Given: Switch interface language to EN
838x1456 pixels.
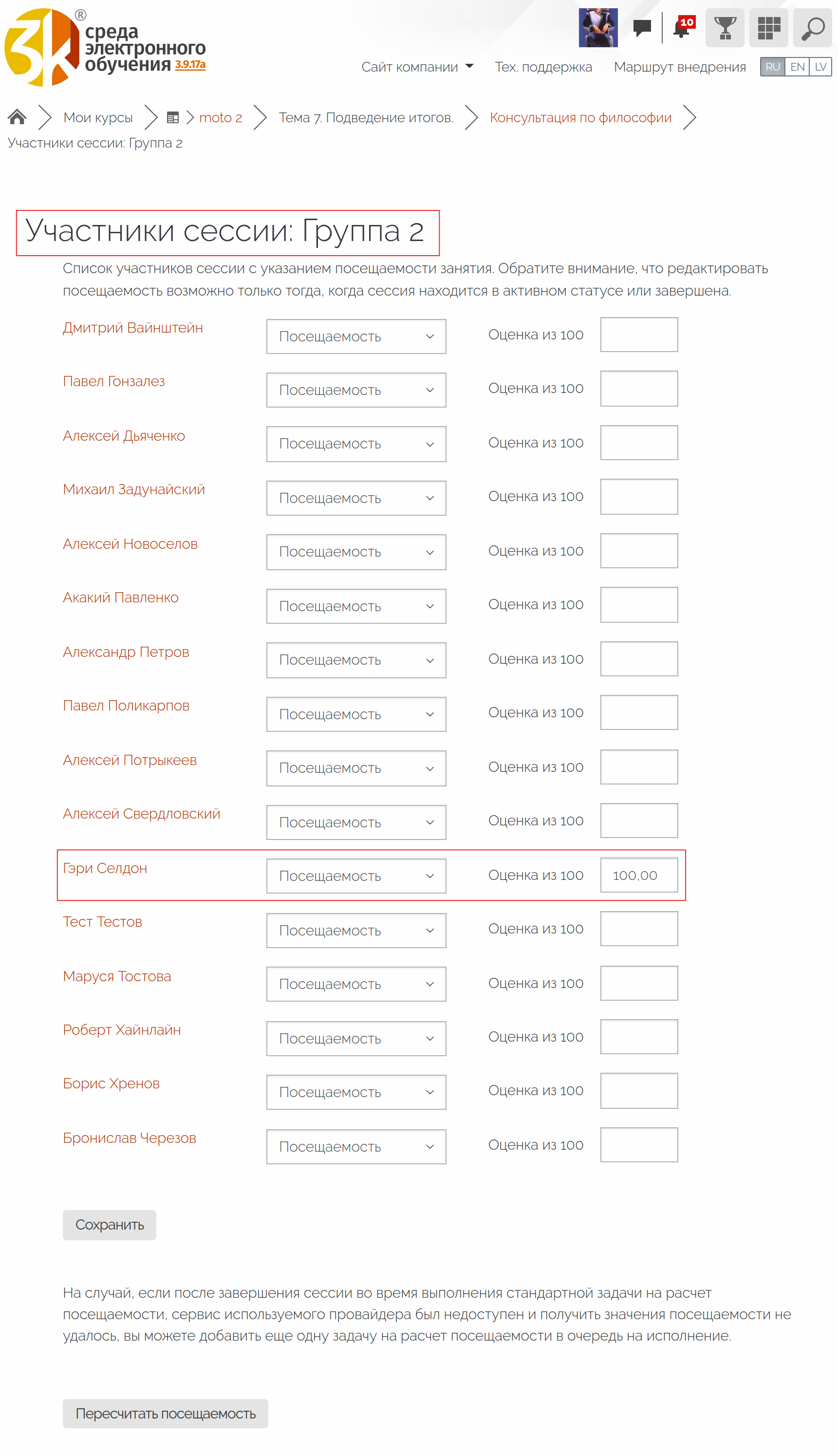Looking at the screenshot, I should [797, 67].
